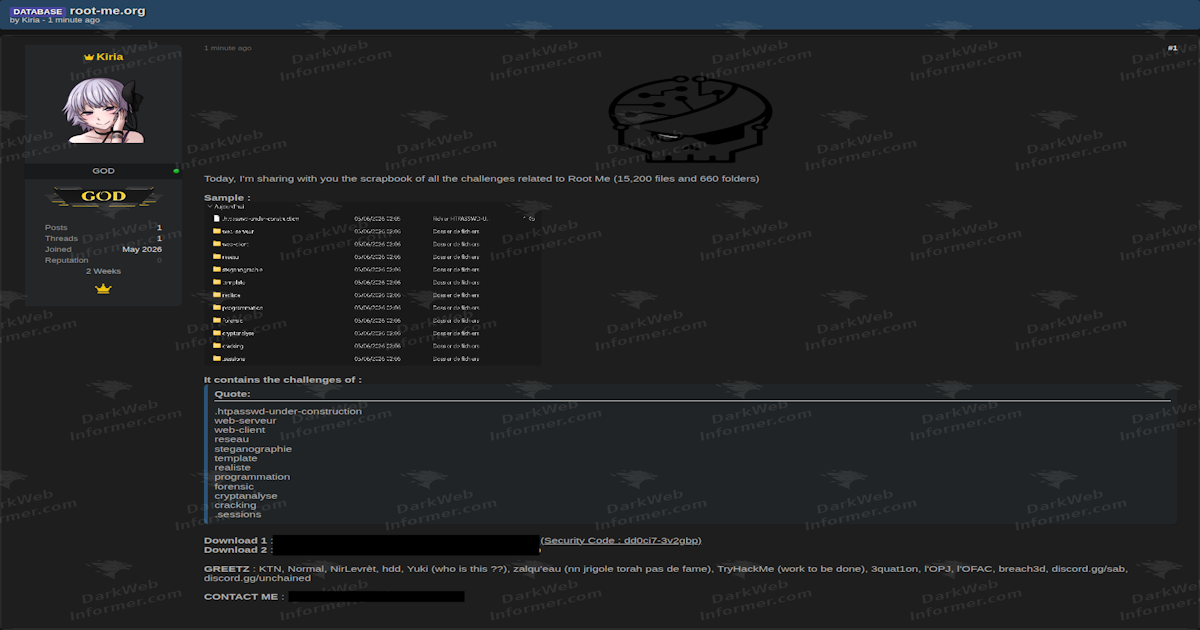Click 'It contains the challenges of :' heading
Viewport: 1200px width, 630px height.
point(283,380)
